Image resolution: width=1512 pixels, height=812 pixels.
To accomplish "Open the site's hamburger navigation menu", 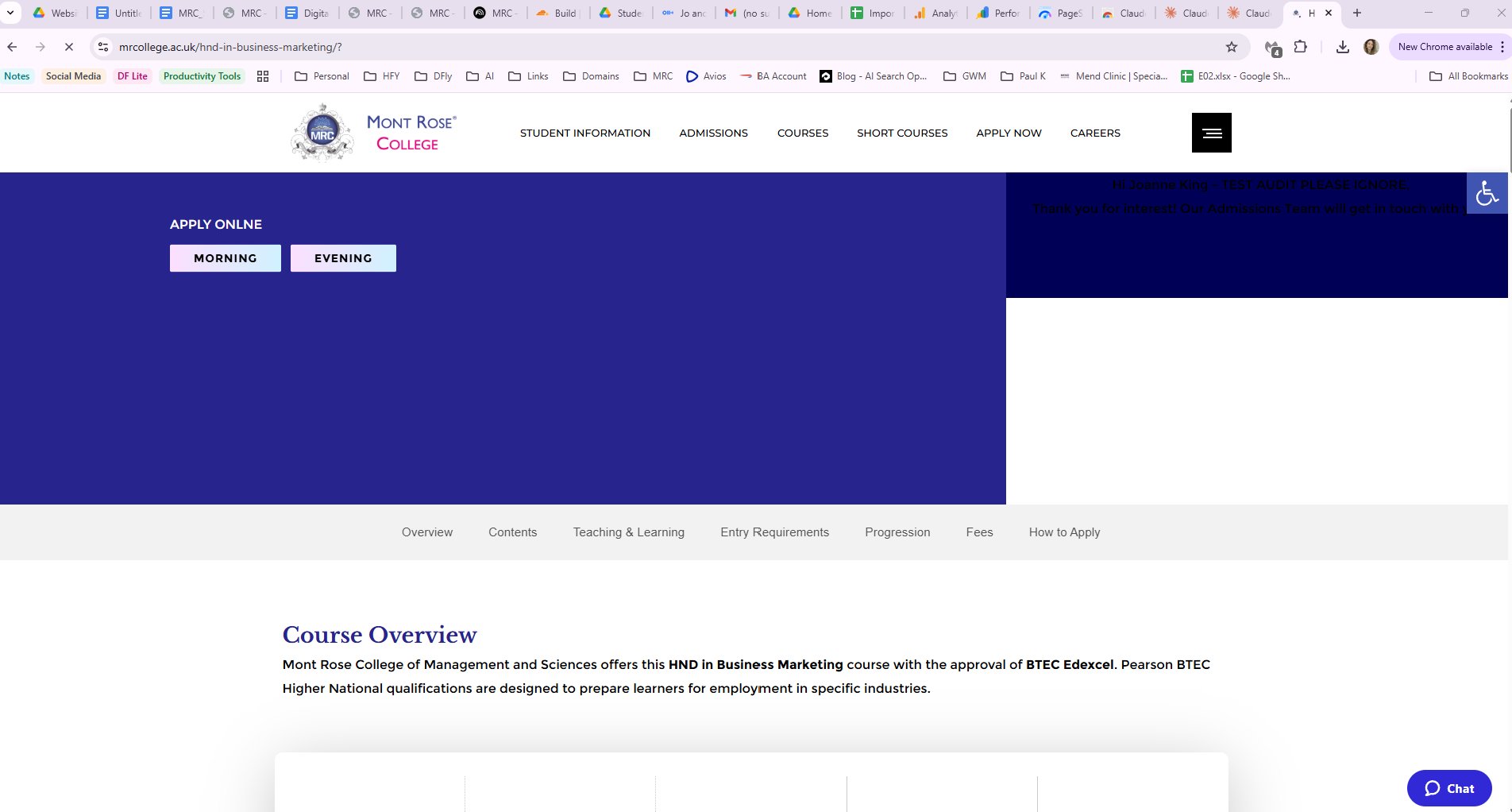I will tap(1210, 132).
